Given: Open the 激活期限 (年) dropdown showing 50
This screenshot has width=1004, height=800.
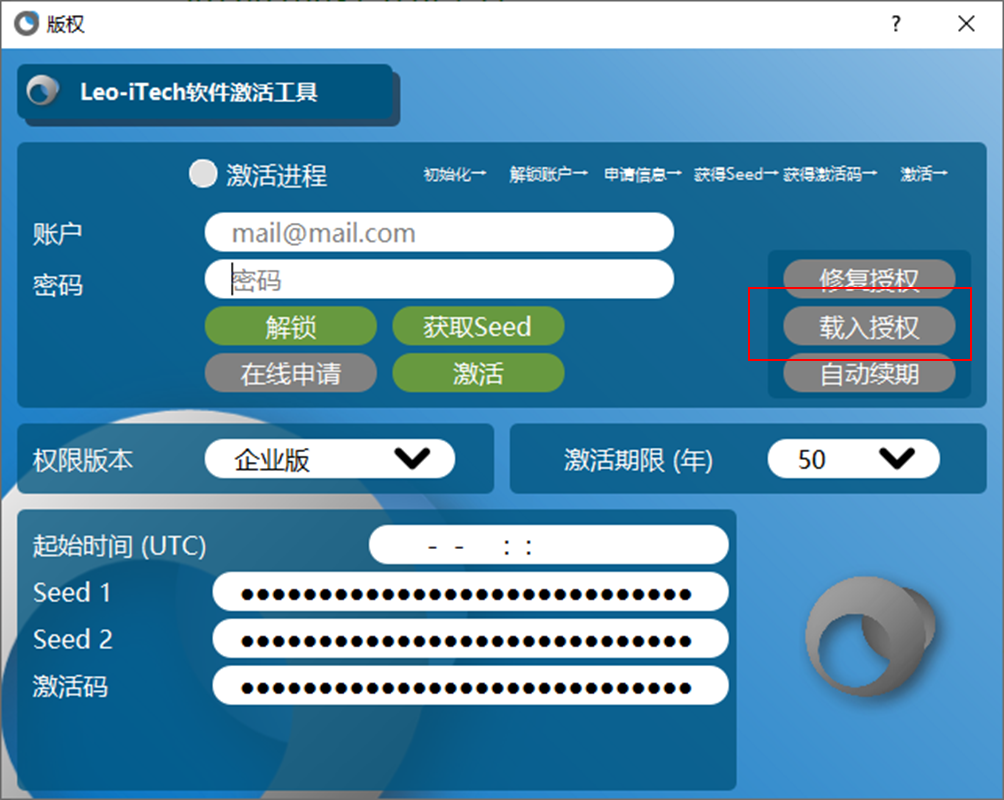Looking at the screenshot, I should 853,459.
